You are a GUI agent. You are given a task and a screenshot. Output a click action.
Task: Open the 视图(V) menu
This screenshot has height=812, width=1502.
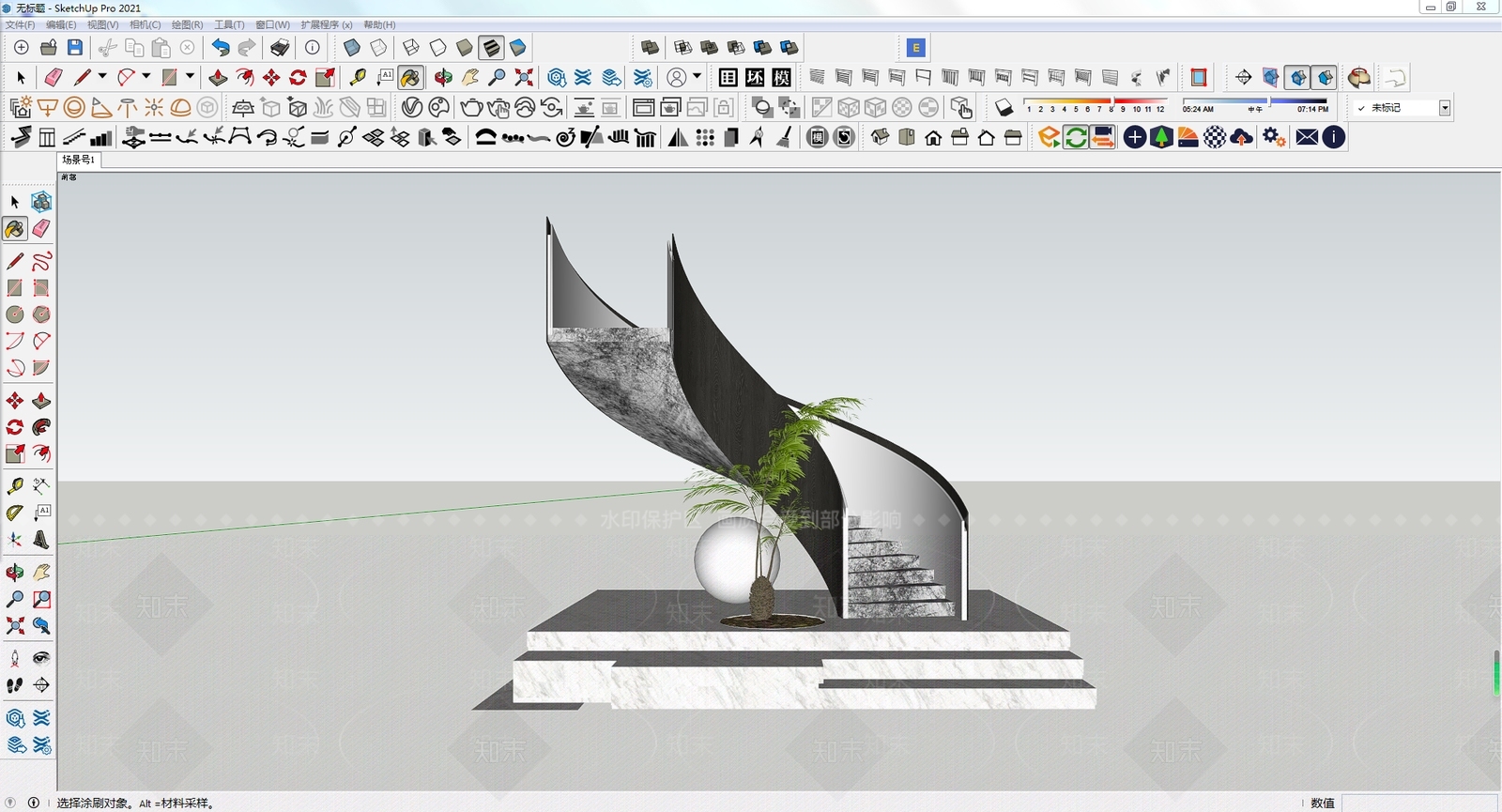[103, 24]
